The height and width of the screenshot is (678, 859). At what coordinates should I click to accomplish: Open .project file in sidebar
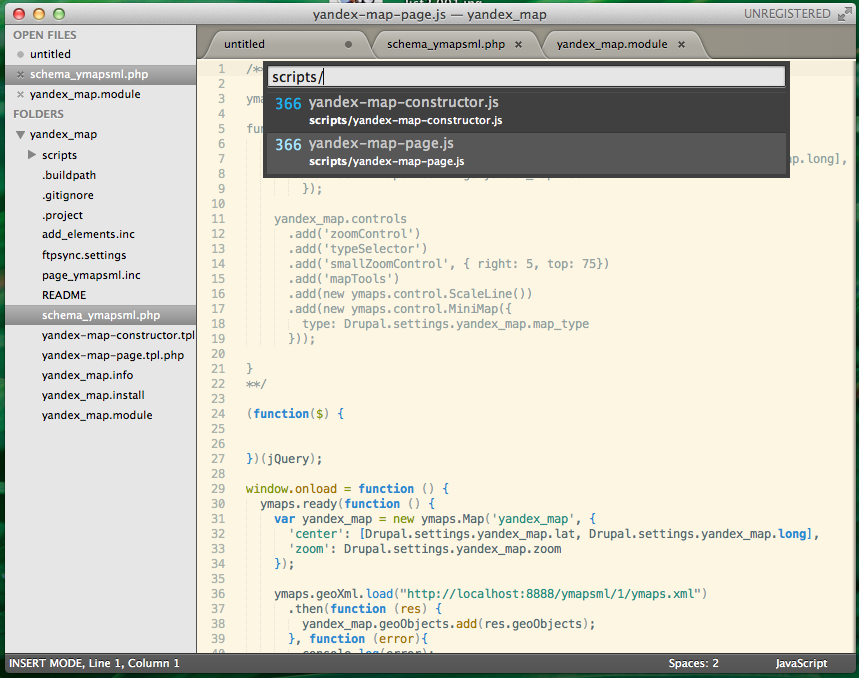click(x=62, y=215)
